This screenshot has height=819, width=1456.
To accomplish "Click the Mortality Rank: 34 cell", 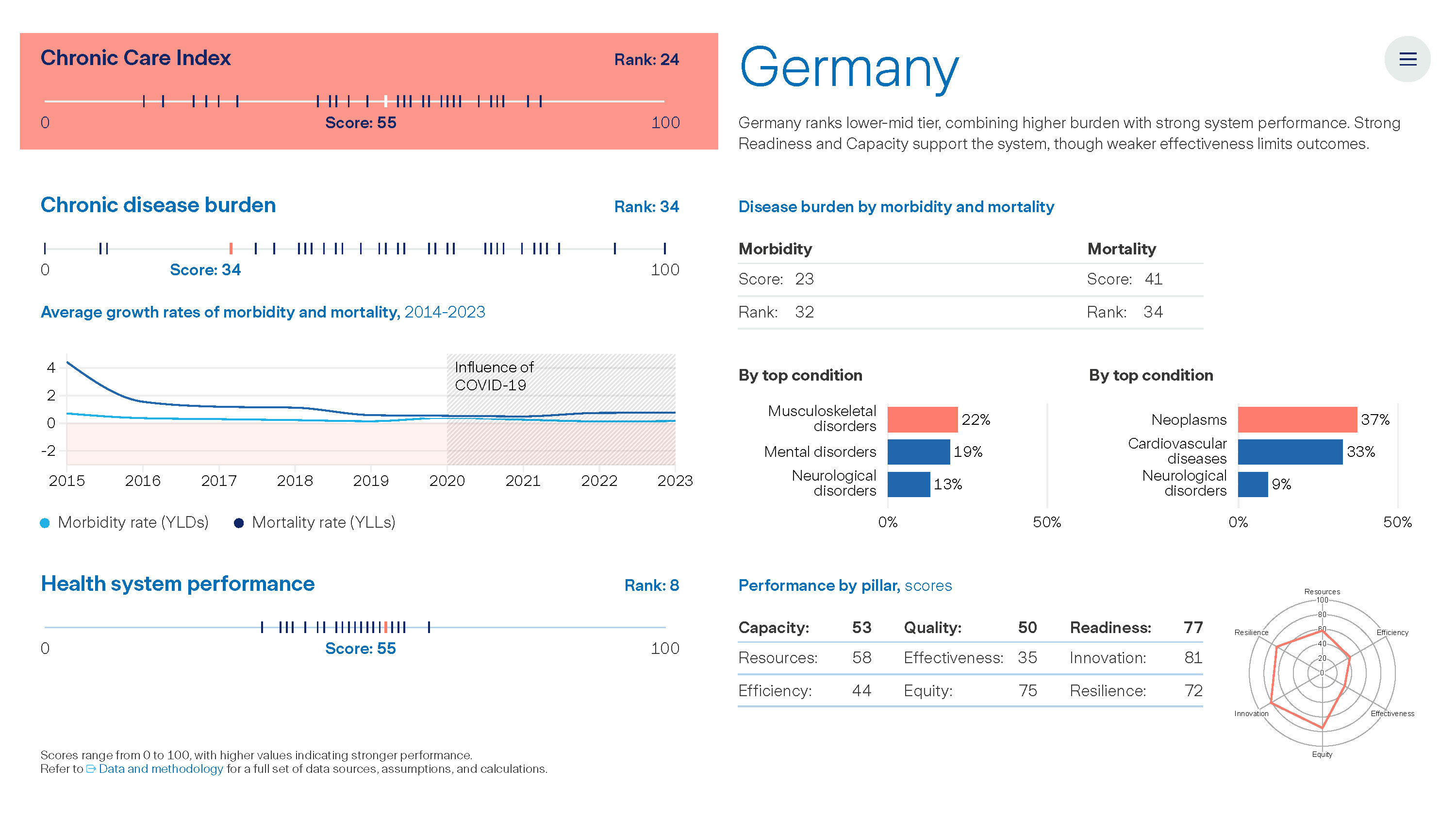I will click(1125, 312).
